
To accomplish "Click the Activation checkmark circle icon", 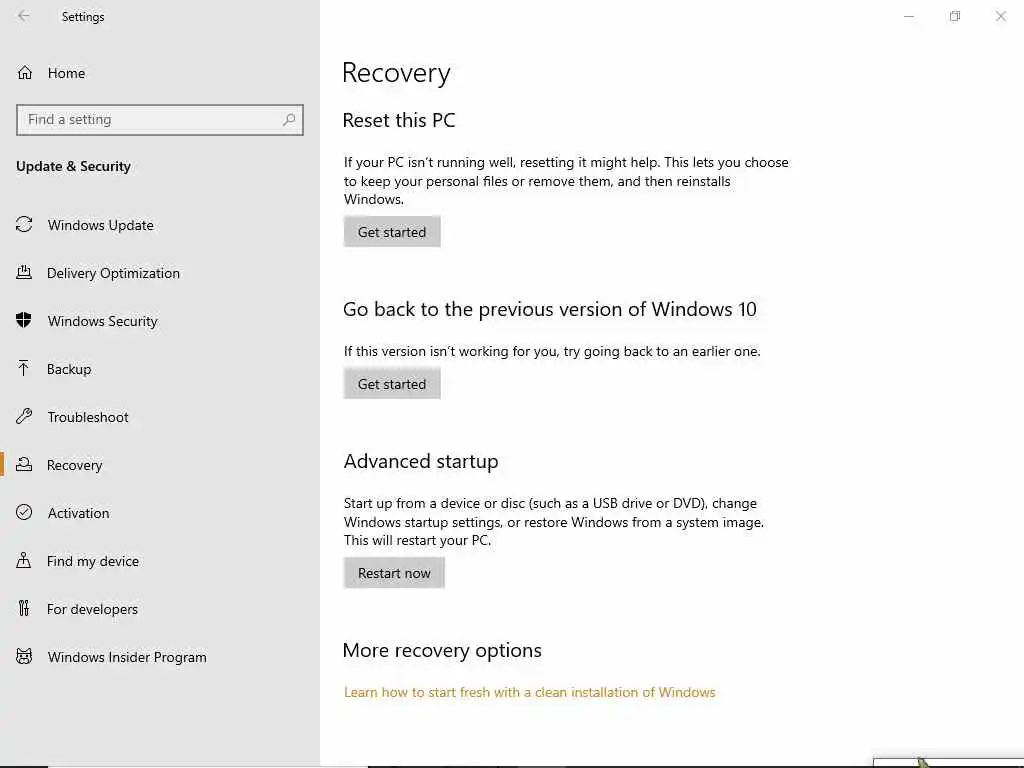I will click(24, 513).
